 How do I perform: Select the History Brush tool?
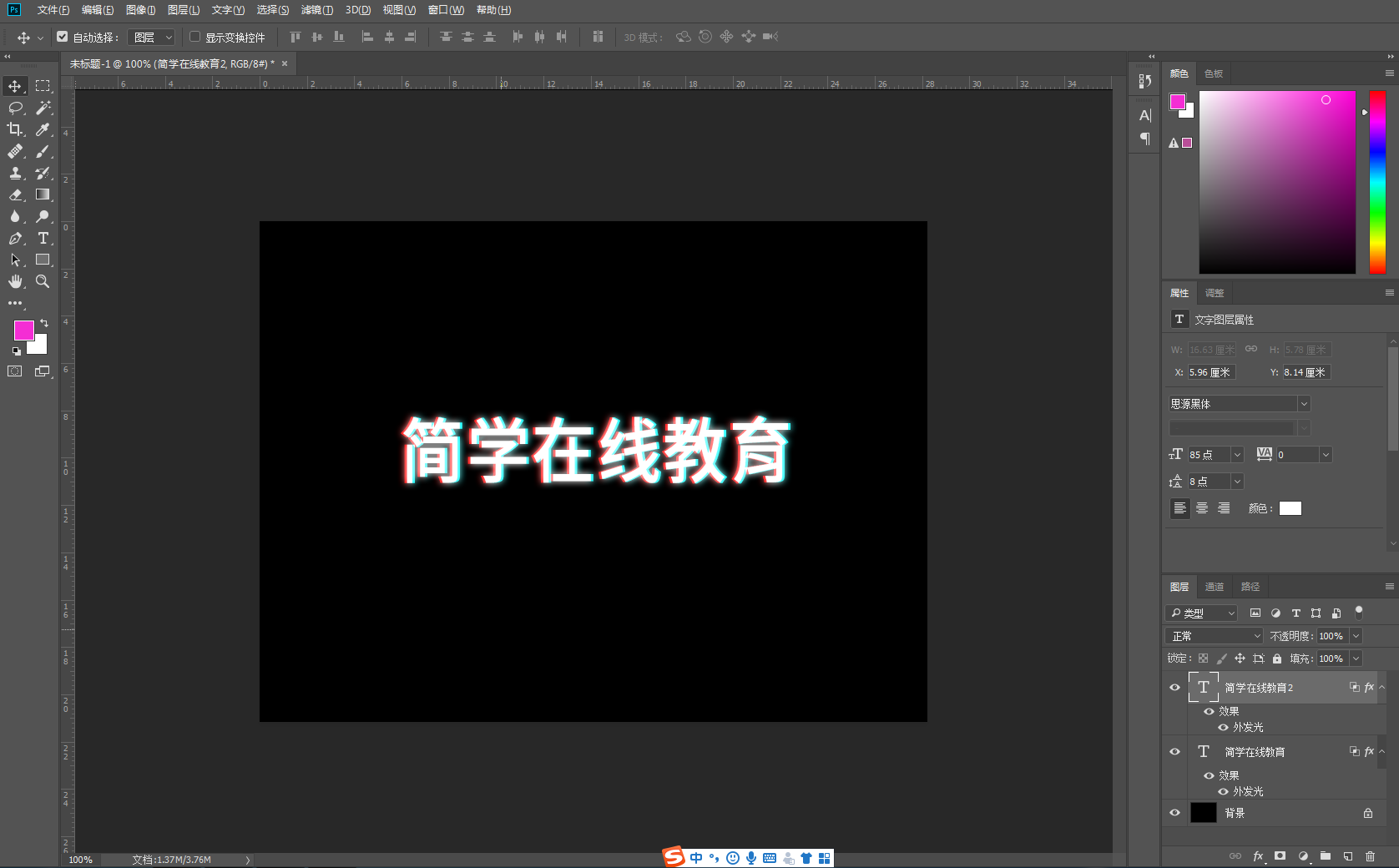[43, 173]
